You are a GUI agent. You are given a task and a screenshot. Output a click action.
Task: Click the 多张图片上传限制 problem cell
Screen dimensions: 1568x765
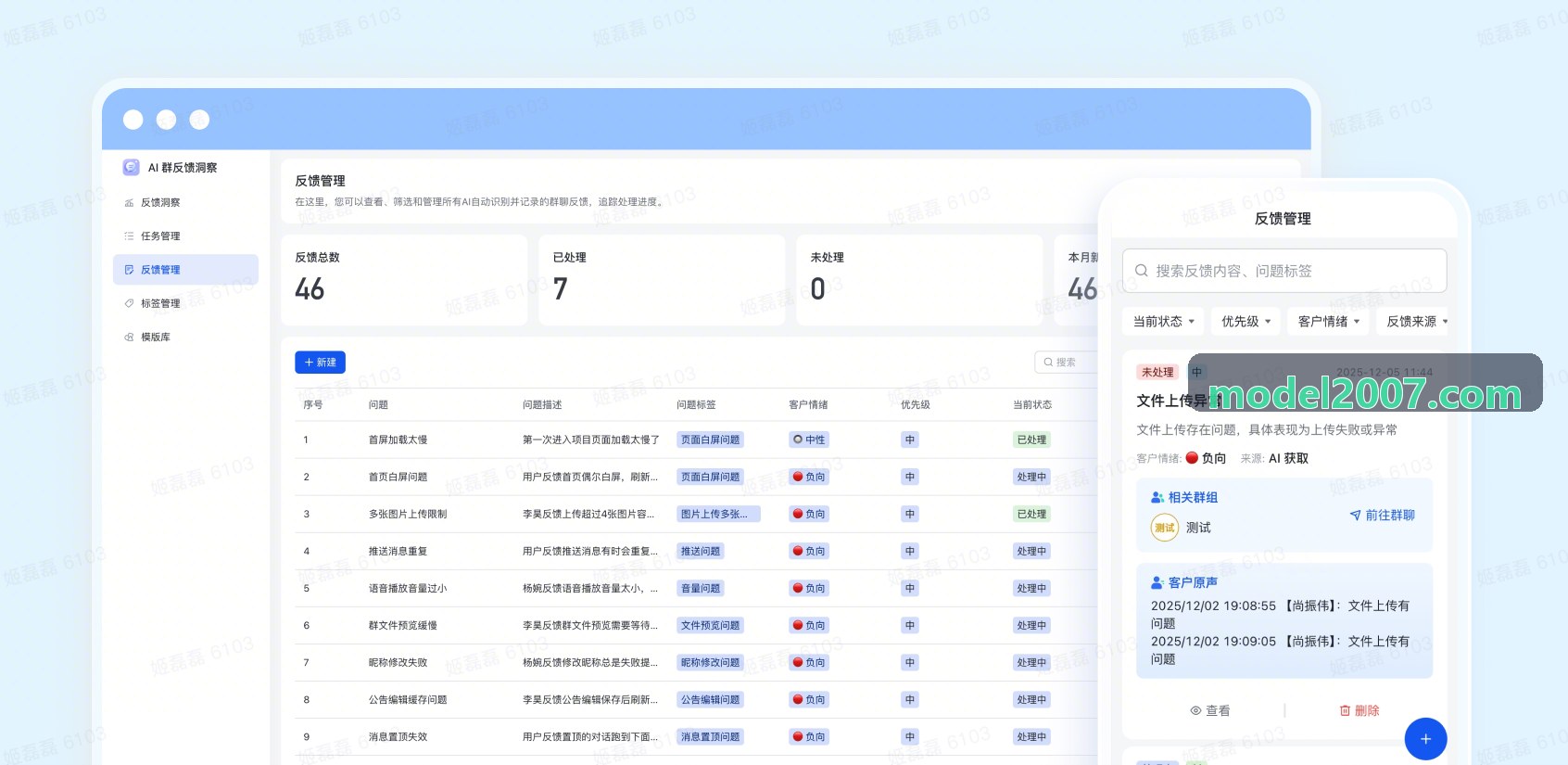click(408, 514)
